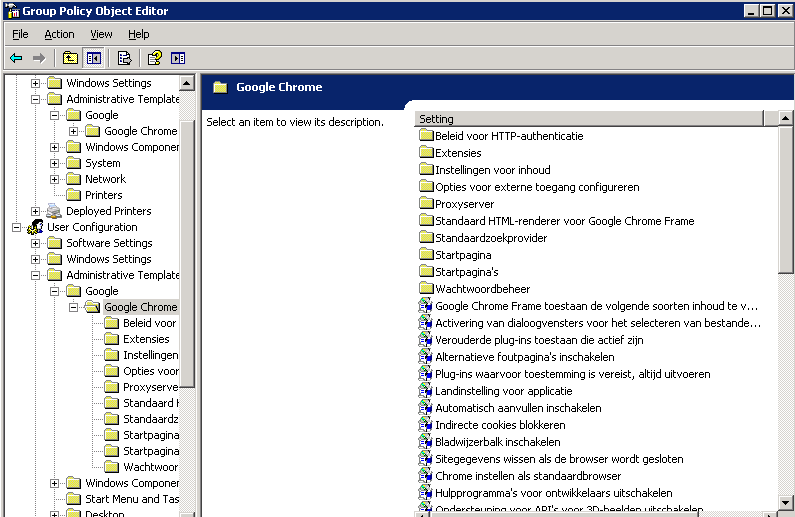Open the Action menu
Image resolution: width=795 pixels, height=517 pixels.
(x=59, y=34)
